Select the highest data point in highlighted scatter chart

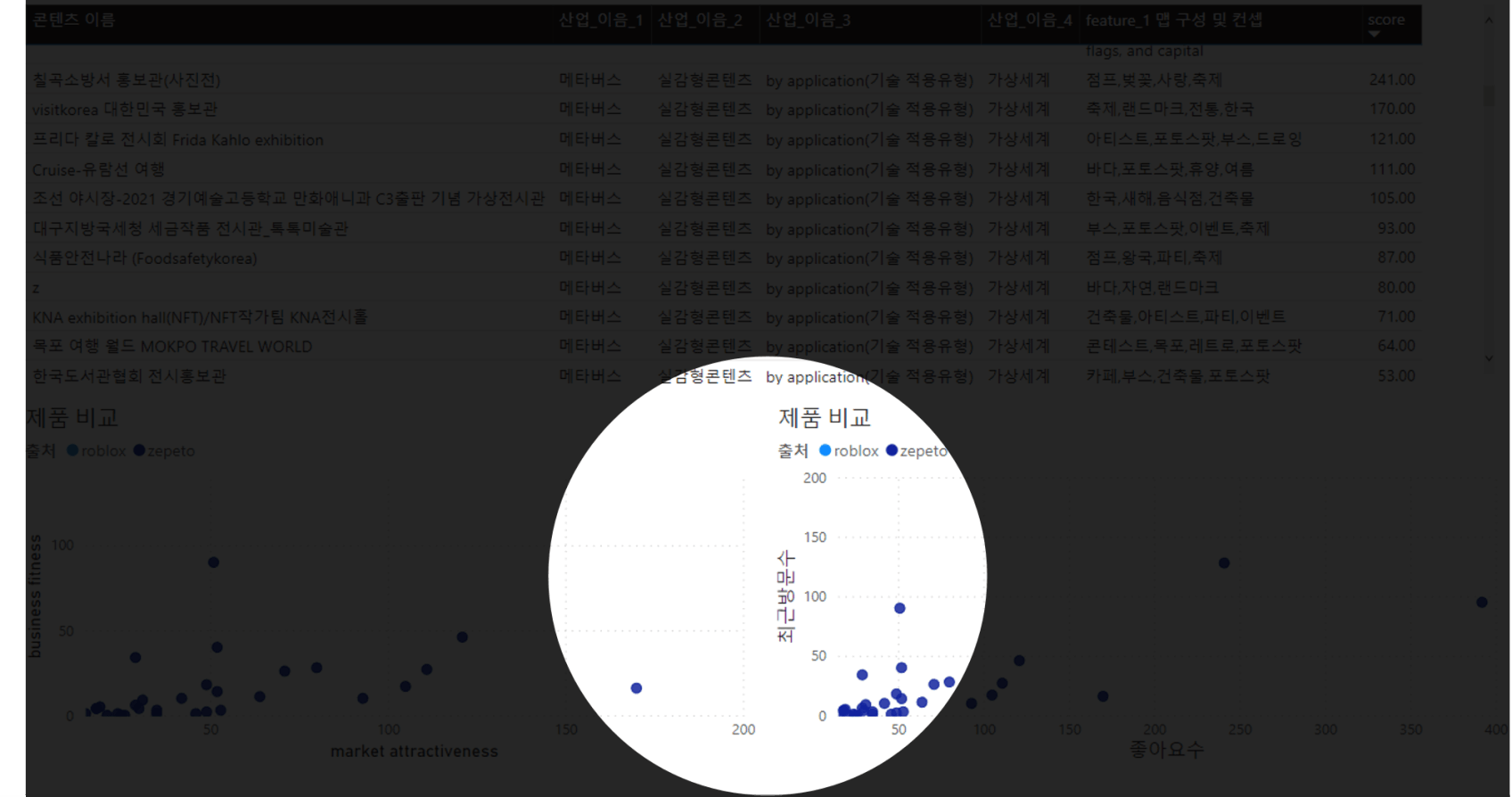(900, 608)
